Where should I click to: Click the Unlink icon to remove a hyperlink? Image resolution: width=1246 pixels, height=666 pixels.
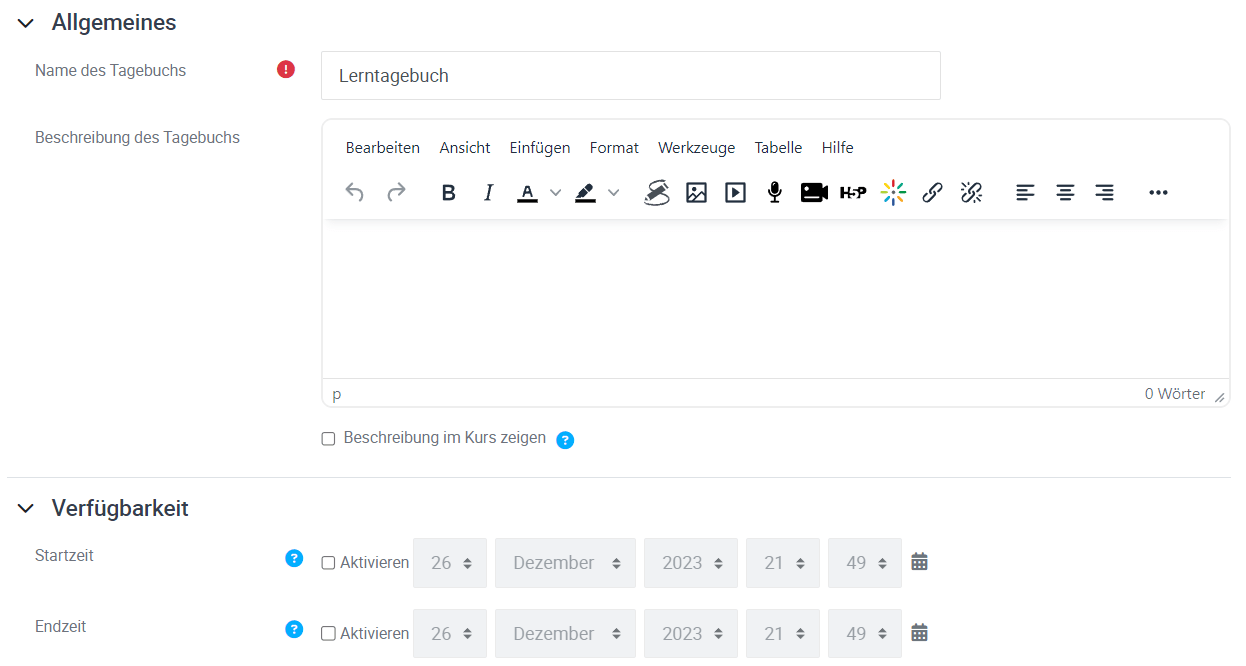tap(971, 192)
